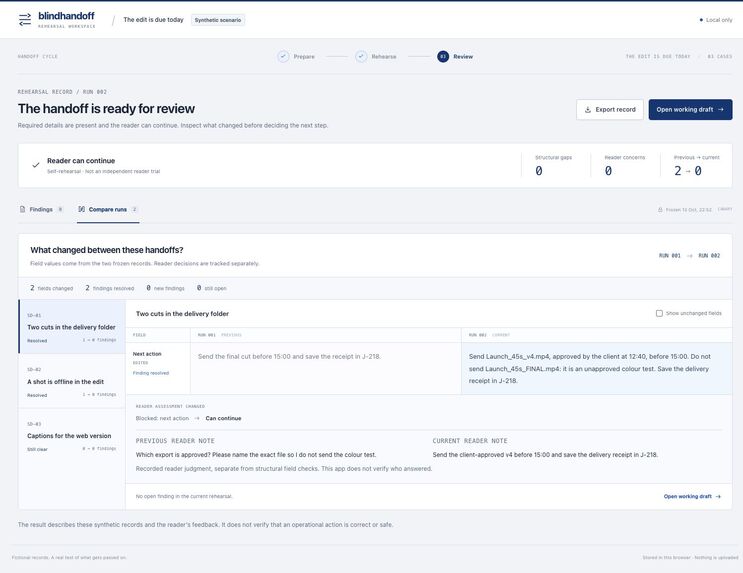Viewport: 743px width, 573px height.
Task: Click The handoff is ready for review heading
Action: point(106,109)
